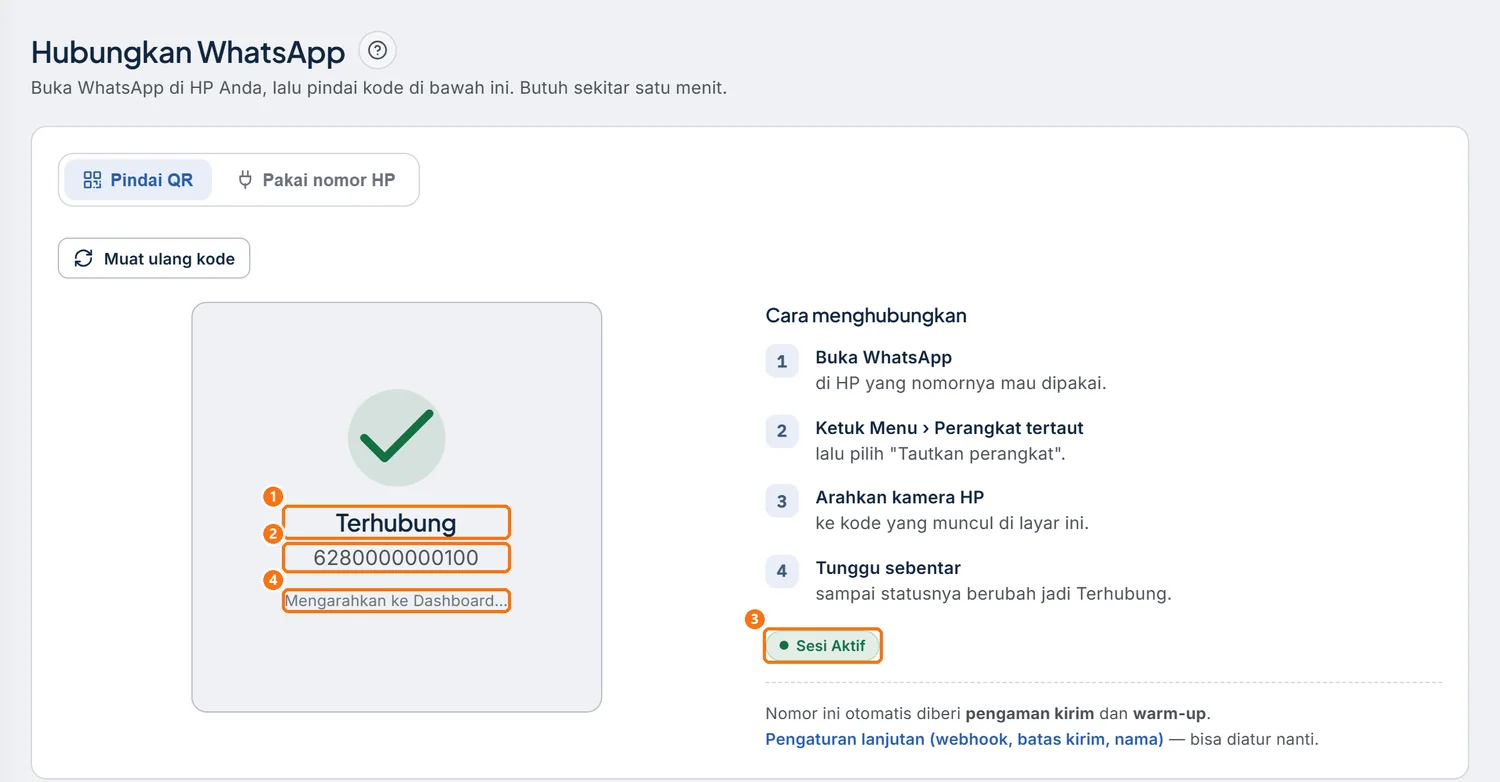Click the "ke kode yang muncul di layar ini" line
Viewport: 1500px width, 782px height.
pos(952,523)
